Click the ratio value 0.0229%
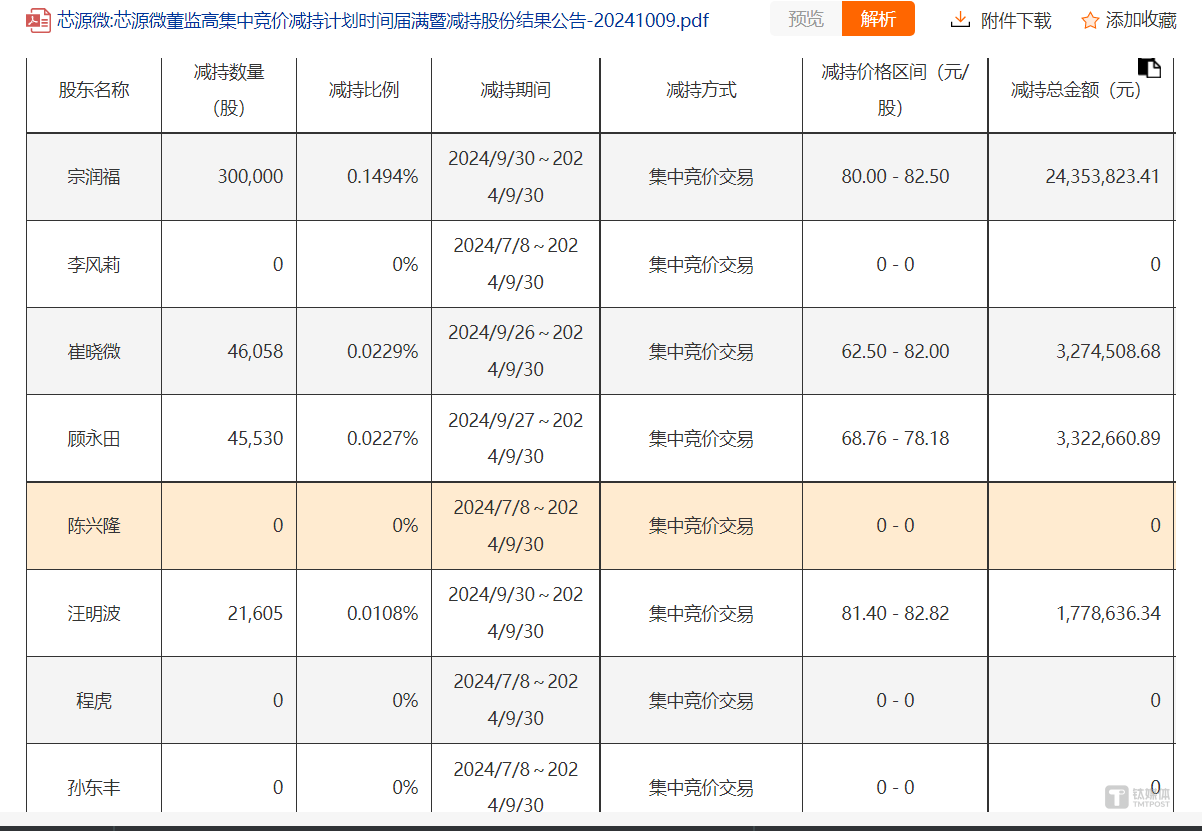Image resolution: width=1202 pixels, height=831 pixels. (383, 351)
